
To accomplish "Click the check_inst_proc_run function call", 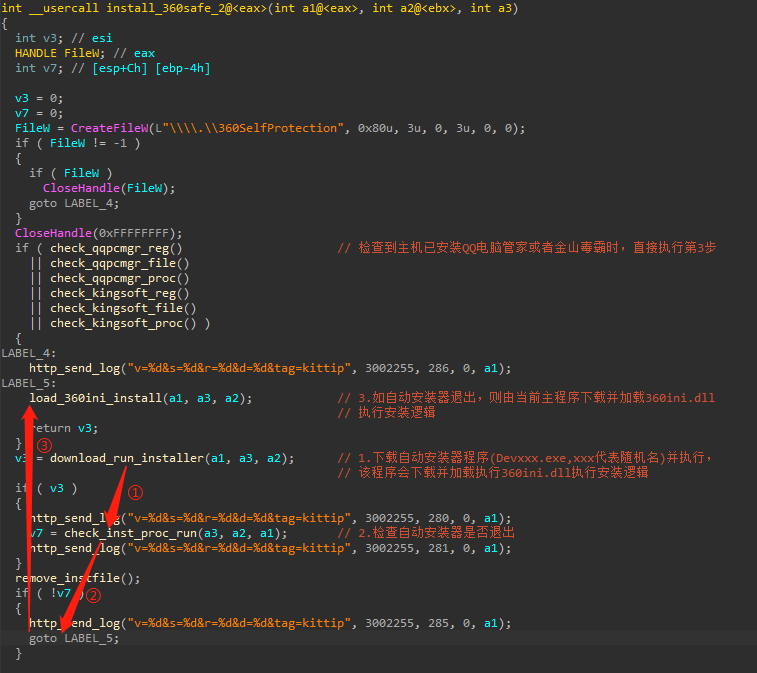I will (130, 533).
